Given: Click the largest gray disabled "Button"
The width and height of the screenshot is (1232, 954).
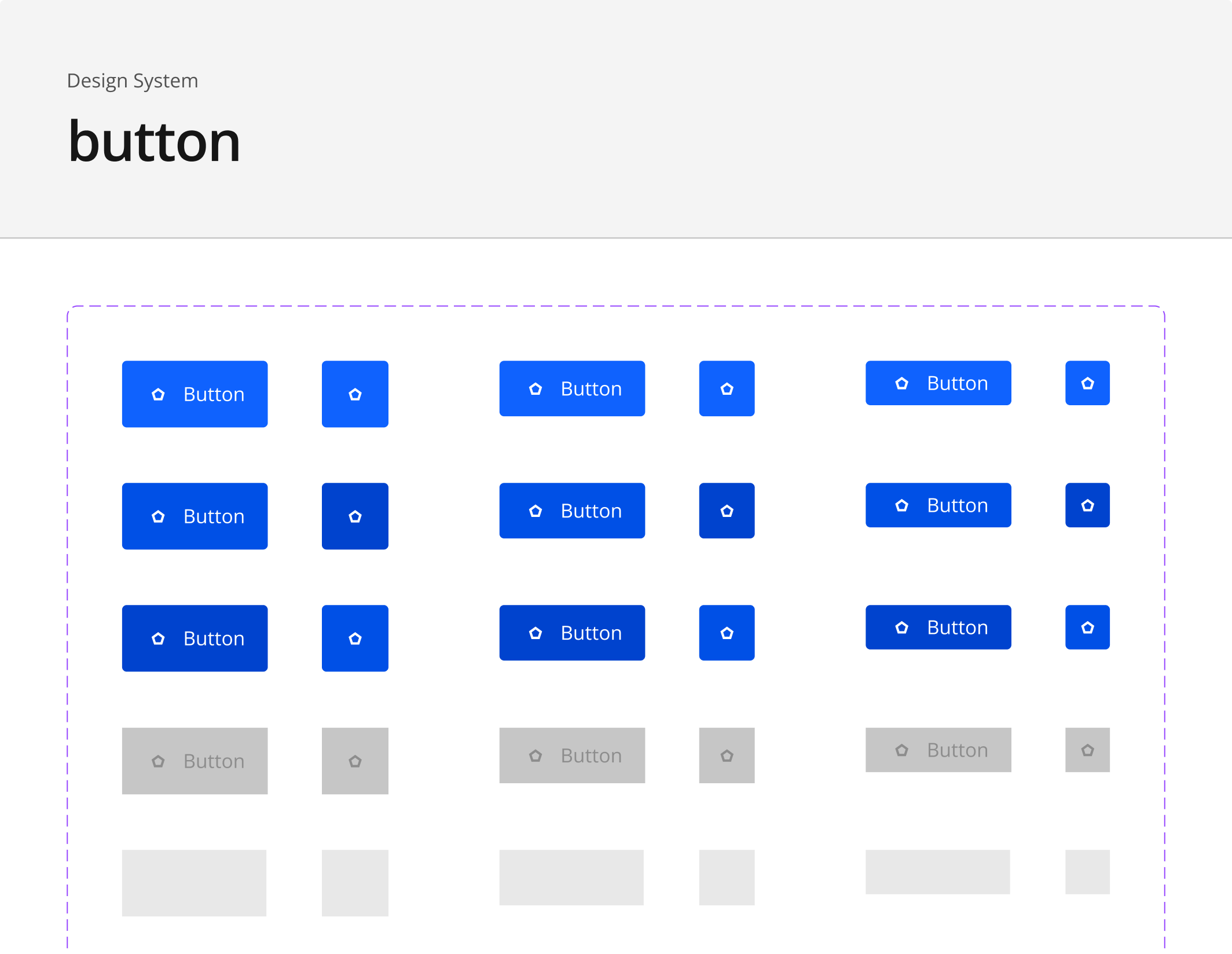Looking at the screenshot, I should coord(195,761).
